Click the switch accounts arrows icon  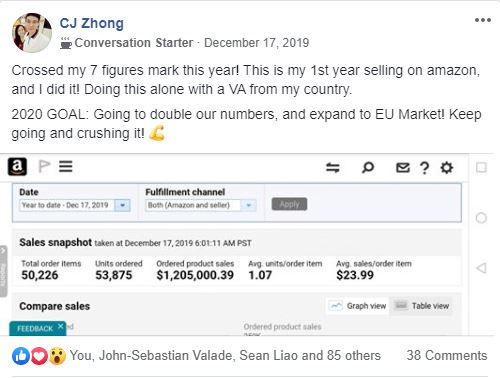click(x=333, y=167)
